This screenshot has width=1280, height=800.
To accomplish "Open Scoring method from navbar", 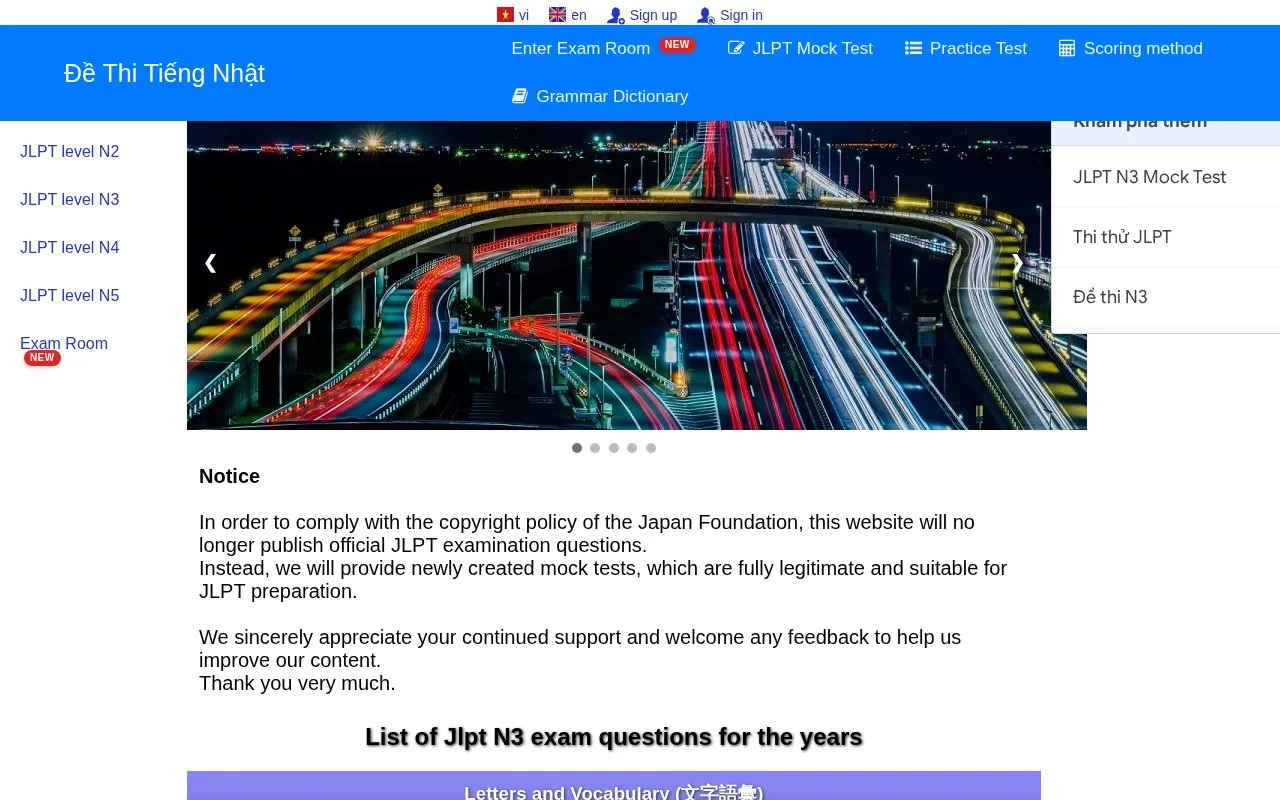I will [1131, 48].
